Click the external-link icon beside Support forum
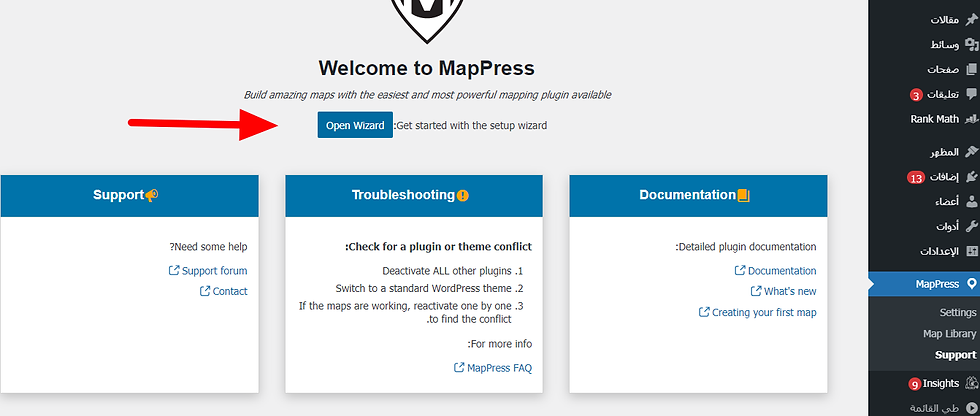Image resolution: width=980 pixels, height=416 pixels. click(x=174, y=270)
